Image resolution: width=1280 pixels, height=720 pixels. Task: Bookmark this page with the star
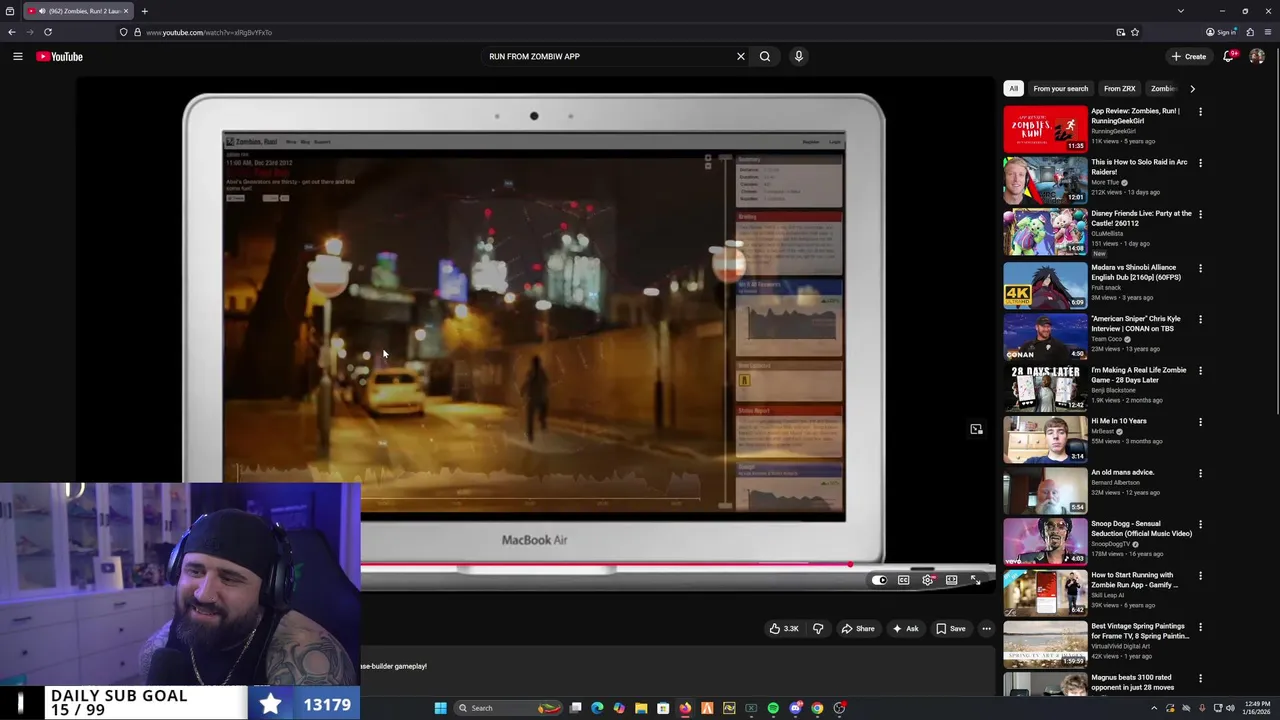tap(1134, 32)
